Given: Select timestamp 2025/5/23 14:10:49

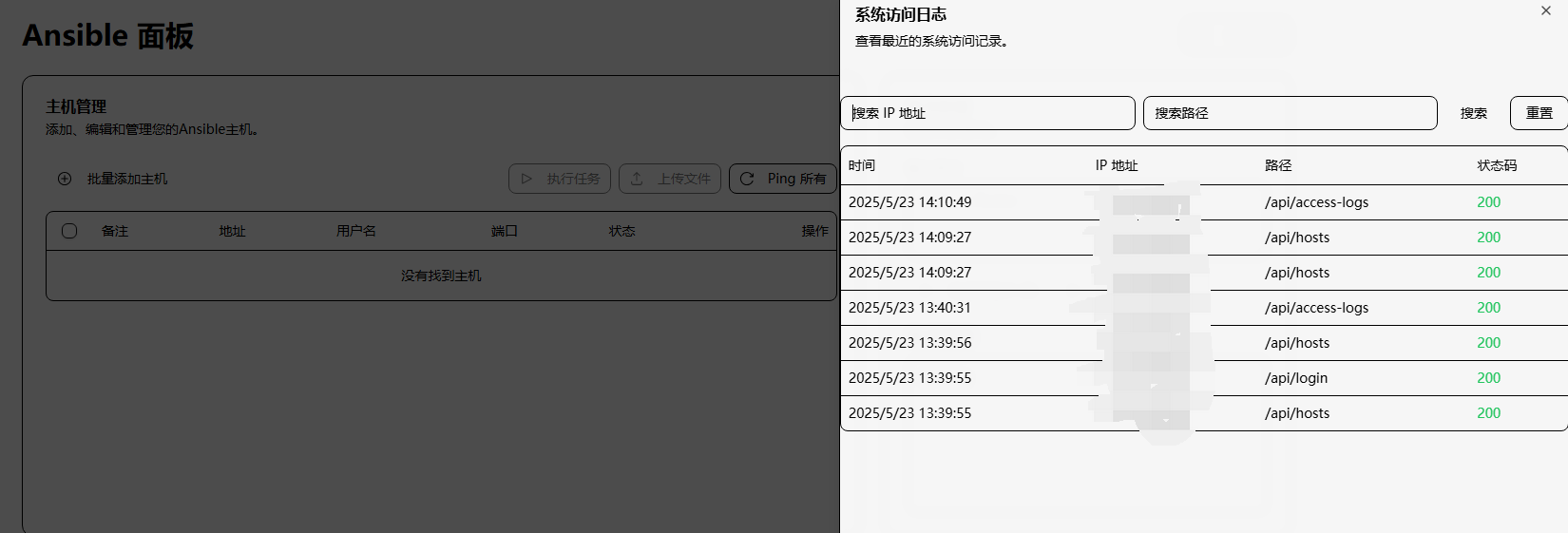Looking at the screenshot, I should 909,202.
